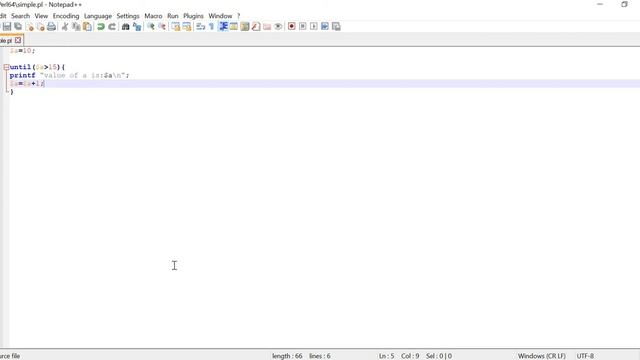This screenshot has width=640, height=360.
Task: Click Windows (CR LF) line ending indicator
Action: click(542, 356)
